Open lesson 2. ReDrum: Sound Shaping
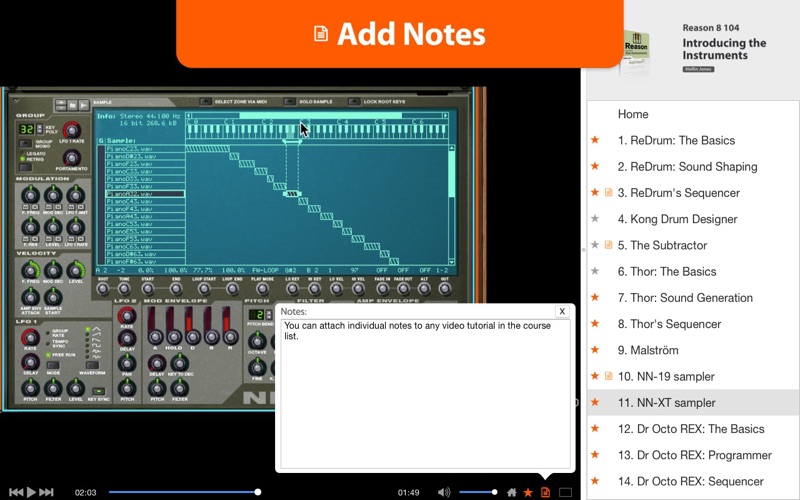 pyautogui.click(x=687, y=166)
